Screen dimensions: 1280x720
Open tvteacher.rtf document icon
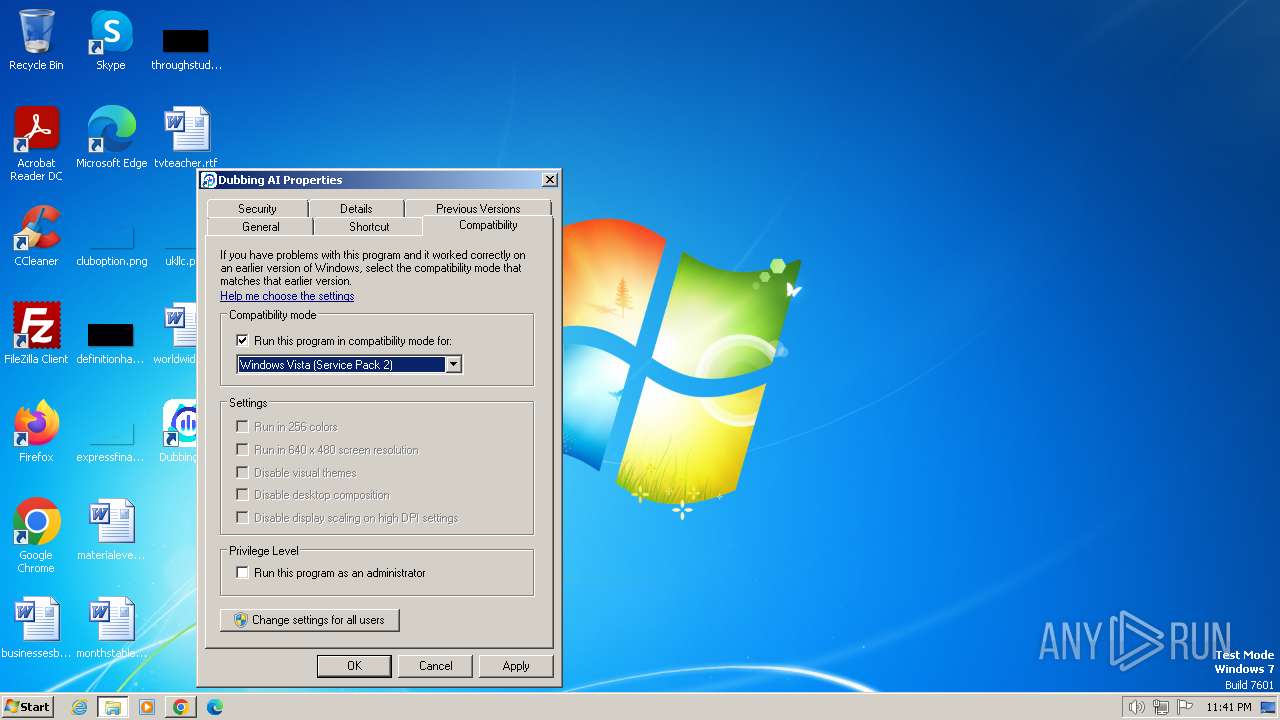[186, 138]
